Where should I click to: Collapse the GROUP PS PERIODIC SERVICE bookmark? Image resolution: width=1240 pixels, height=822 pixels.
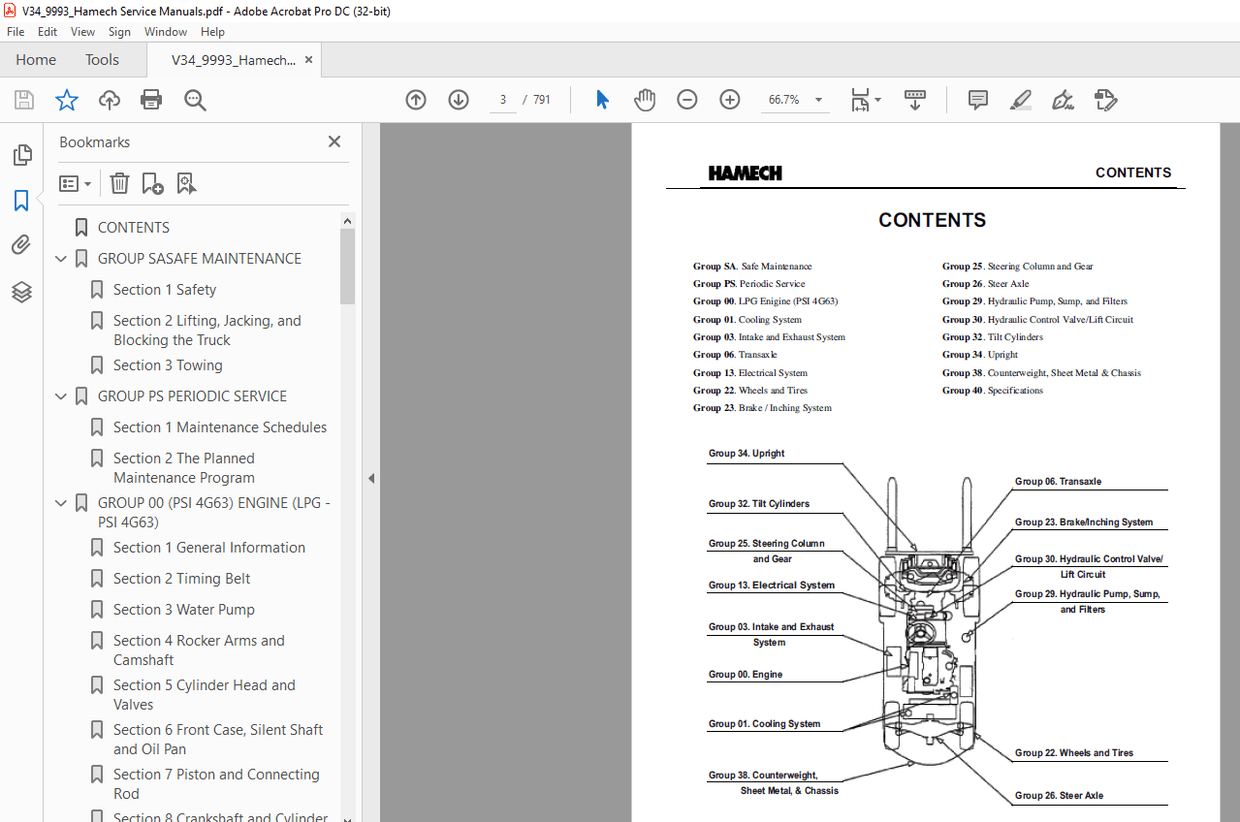tap(60, 396)
